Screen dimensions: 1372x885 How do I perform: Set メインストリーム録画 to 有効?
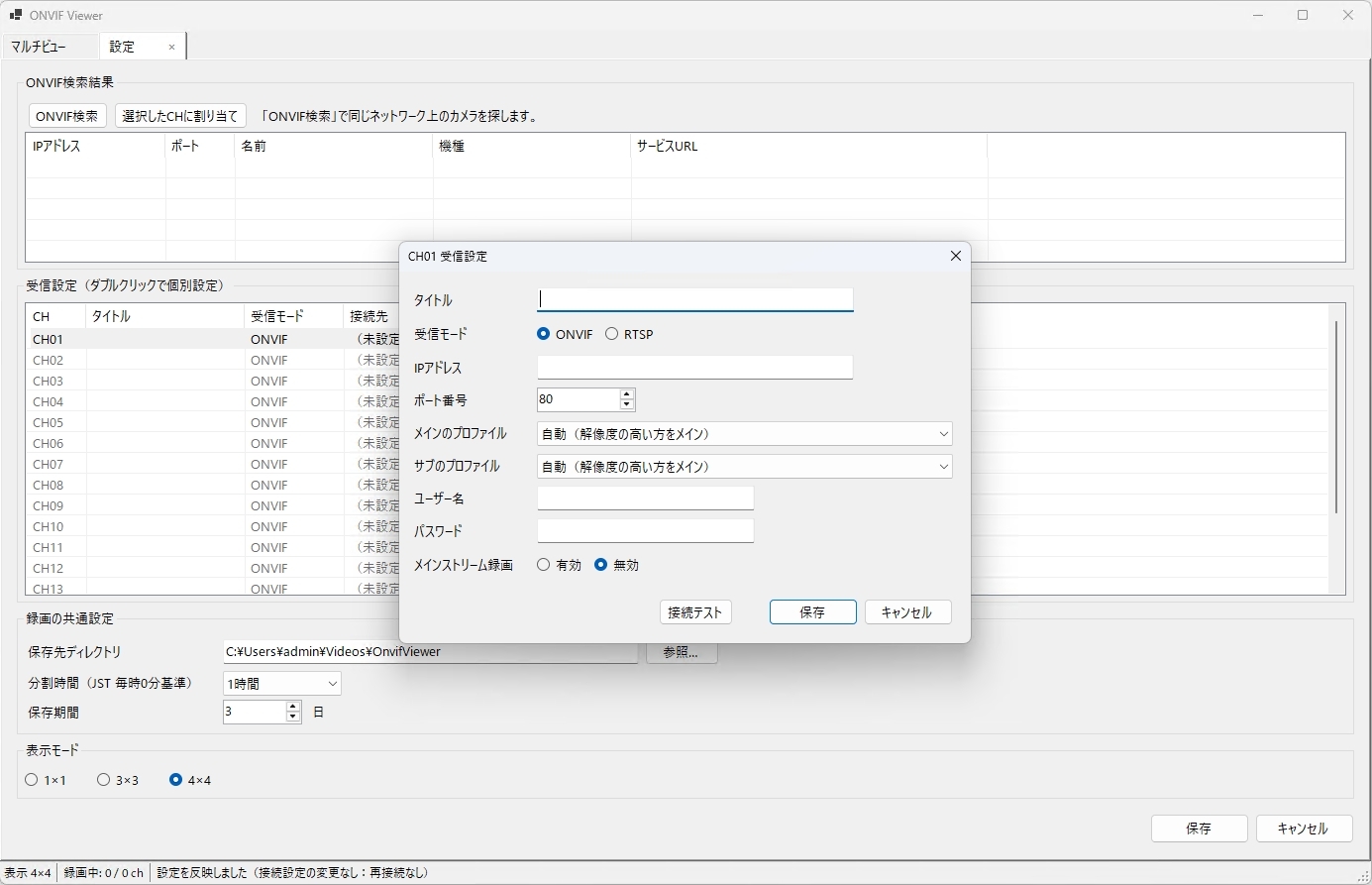coord(559,565)
